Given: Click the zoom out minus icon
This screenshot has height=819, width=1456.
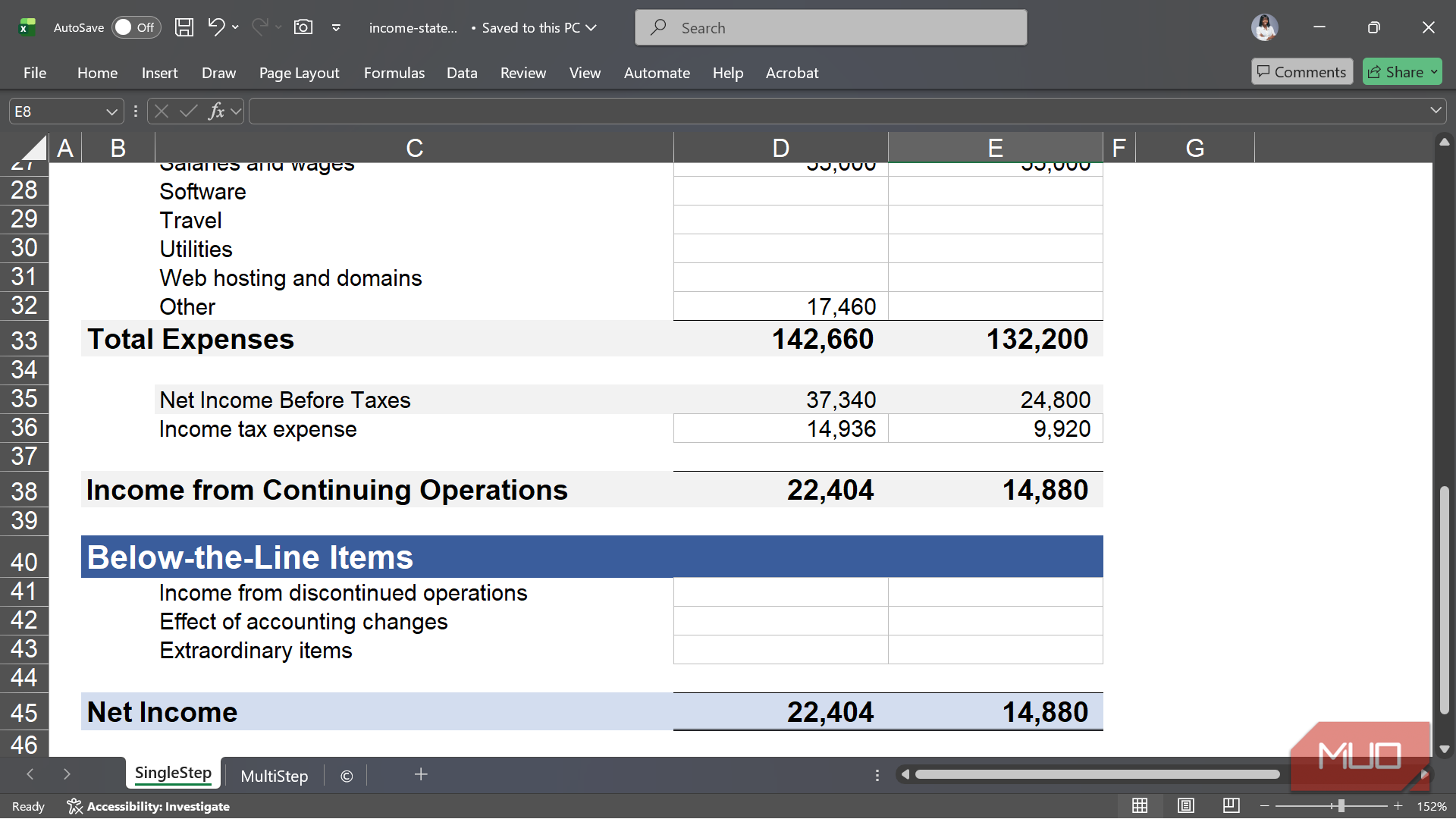Looking at the screenshot, I should (1264, 805).
